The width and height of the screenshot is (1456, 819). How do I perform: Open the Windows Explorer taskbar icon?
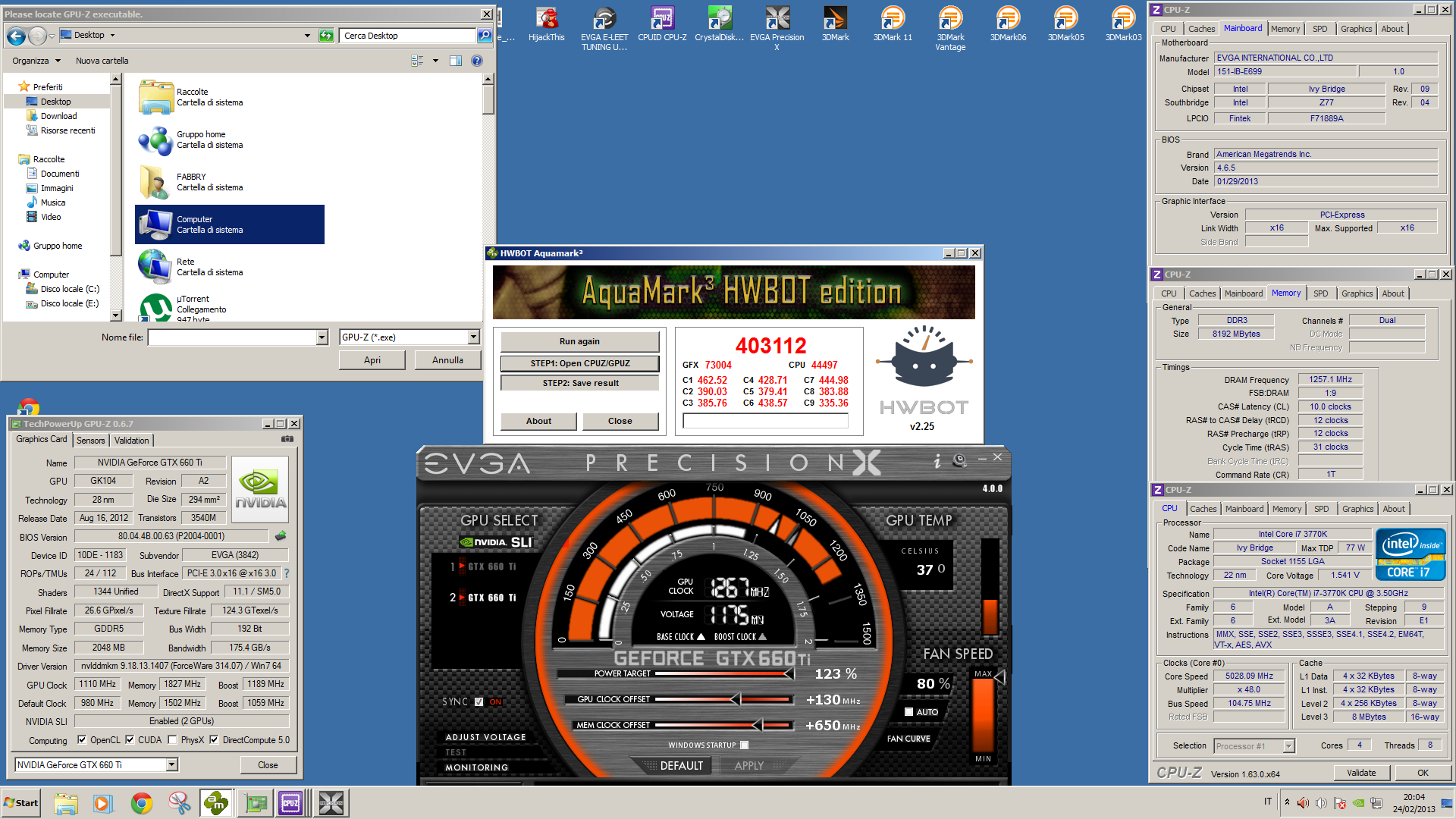coord(66,803)
